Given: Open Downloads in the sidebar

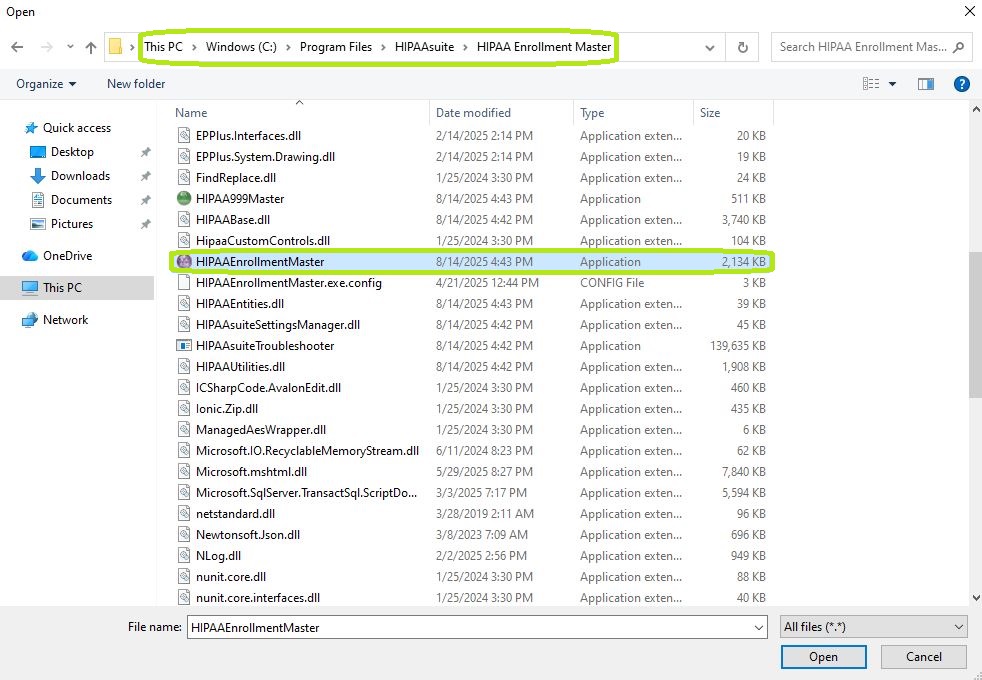Looking at the screenshot, I should [80, 176].
